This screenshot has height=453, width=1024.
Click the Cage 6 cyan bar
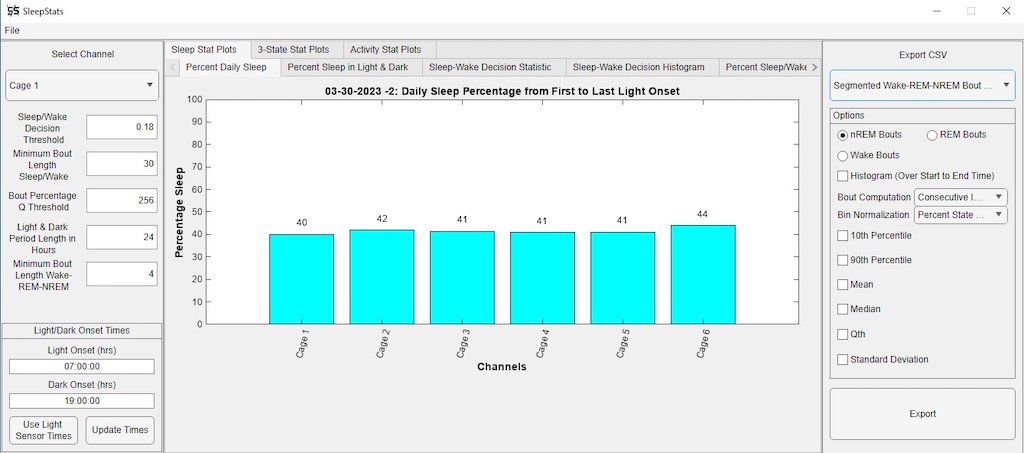pos(703,275)
